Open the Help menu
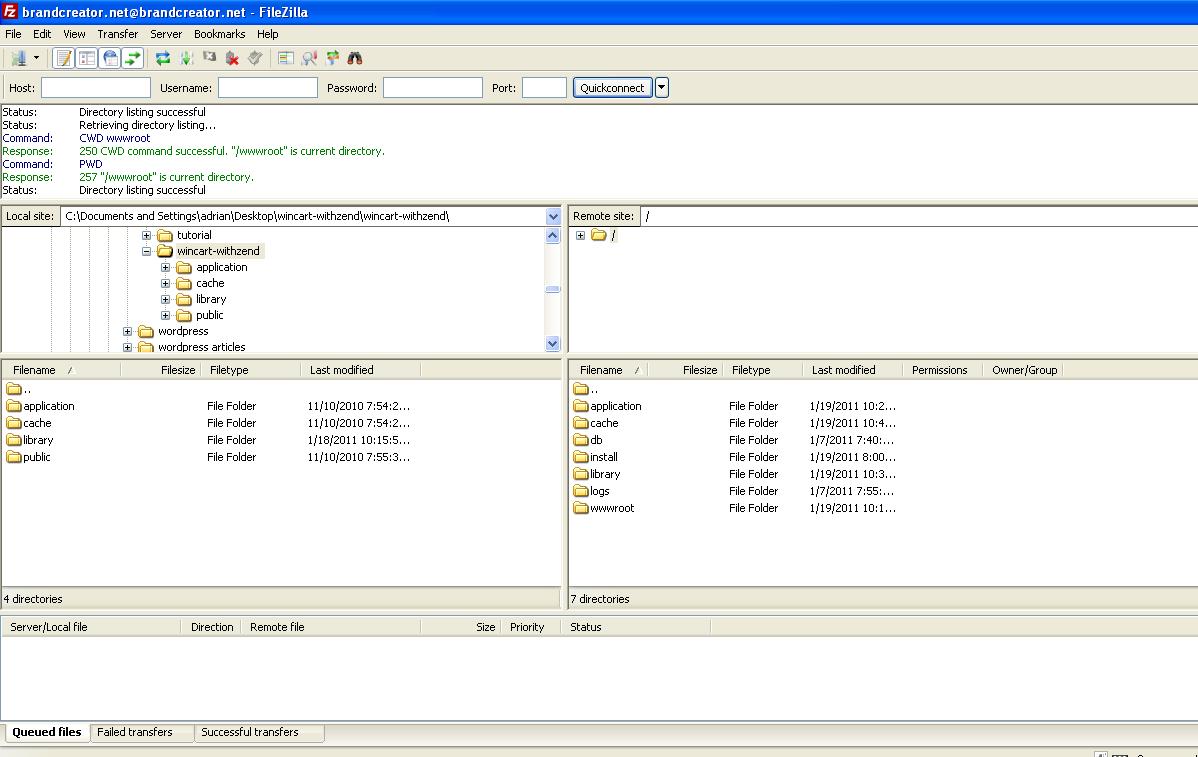 click(x=267, y=34)
